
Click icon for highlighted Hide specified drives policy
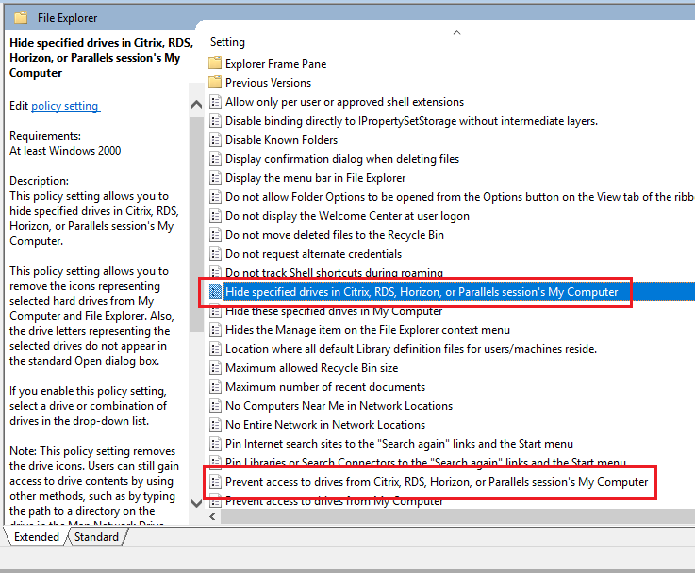215,292
